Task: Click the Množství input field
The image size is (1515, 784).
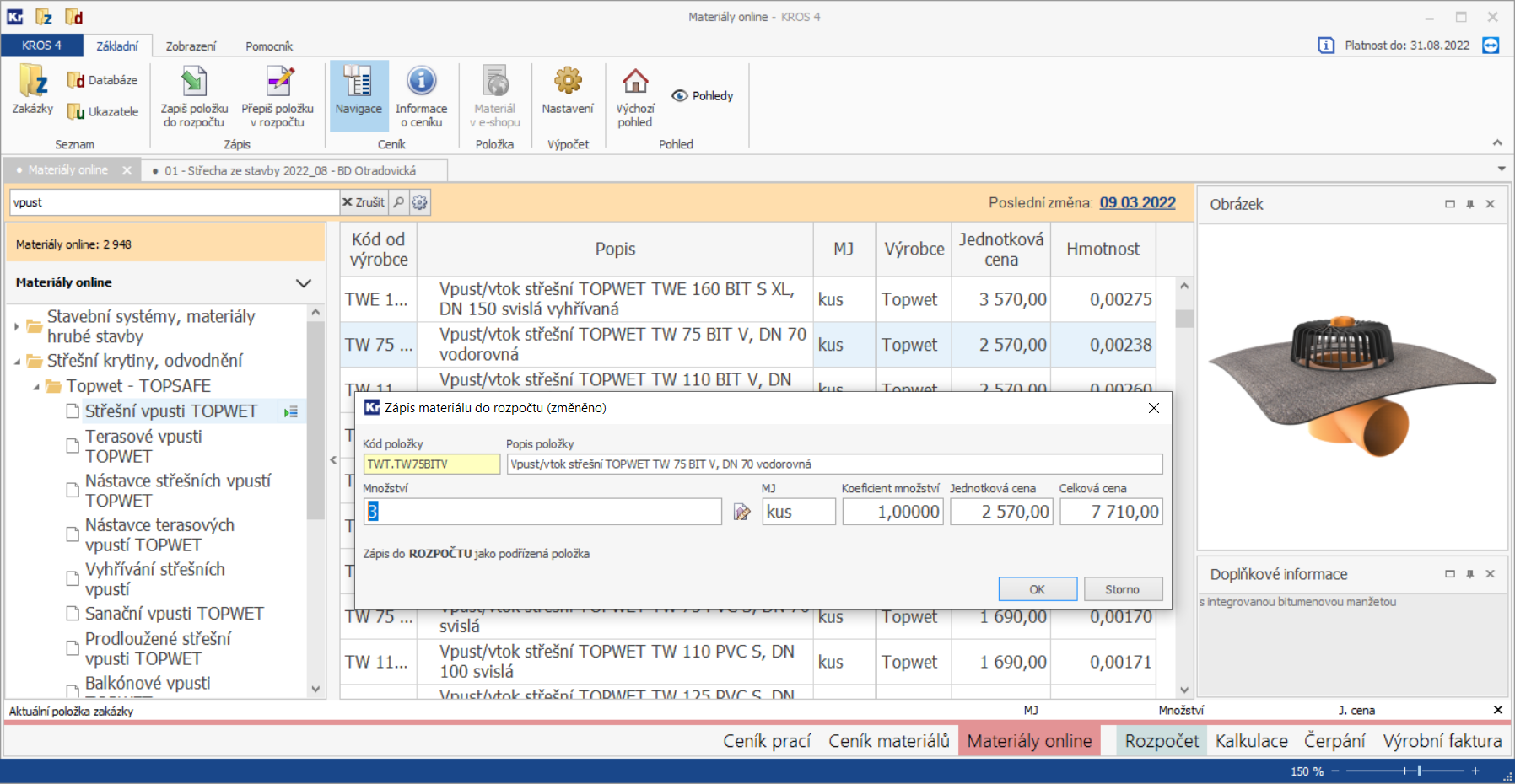Action: (542, 512)
